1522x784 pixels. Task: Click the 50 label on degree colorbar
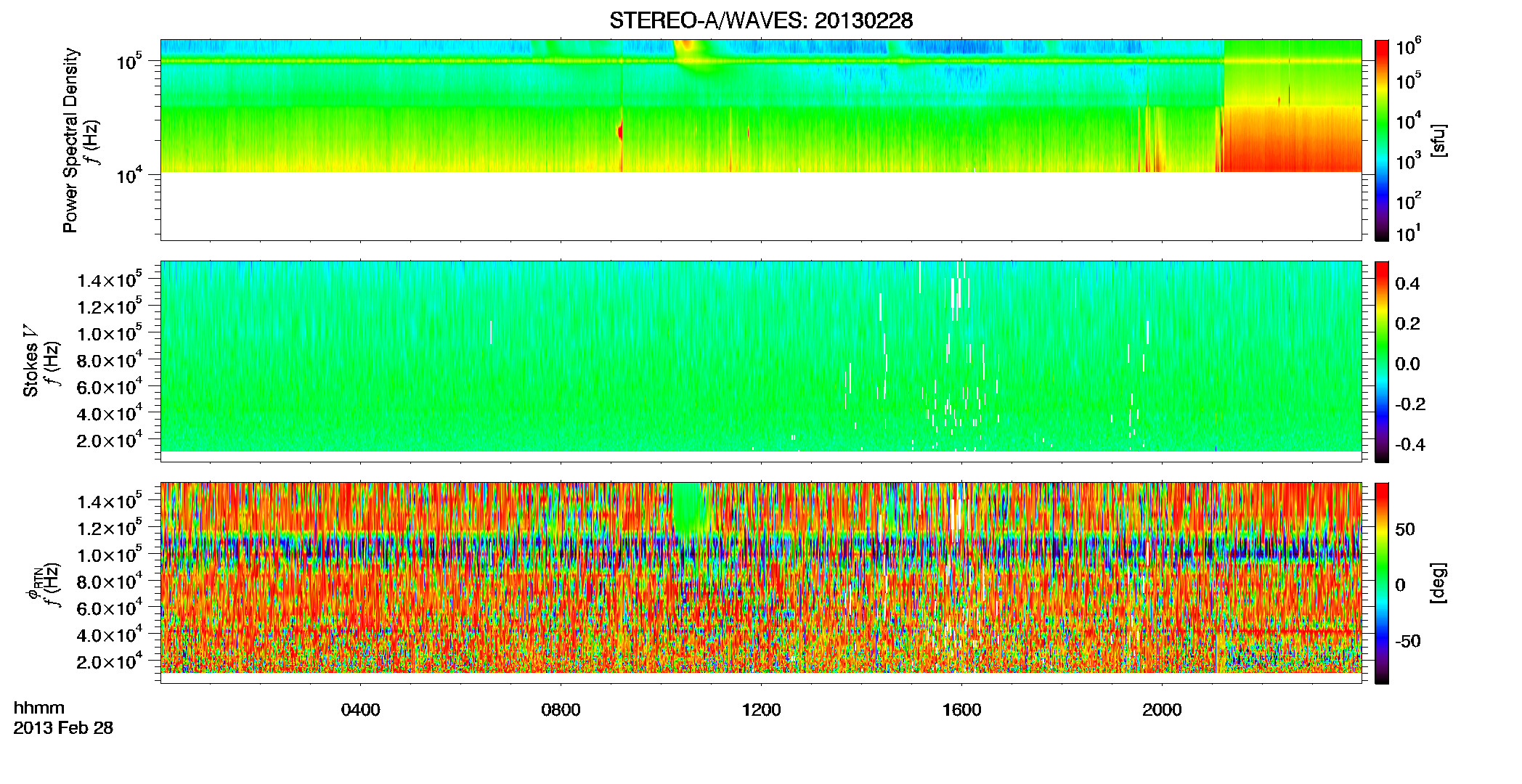tap(1405, 529)
